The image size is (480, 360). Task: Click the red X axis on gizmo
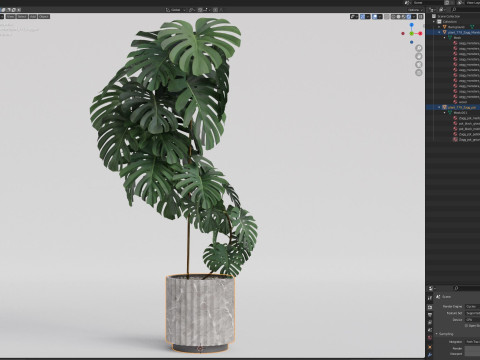420,34
